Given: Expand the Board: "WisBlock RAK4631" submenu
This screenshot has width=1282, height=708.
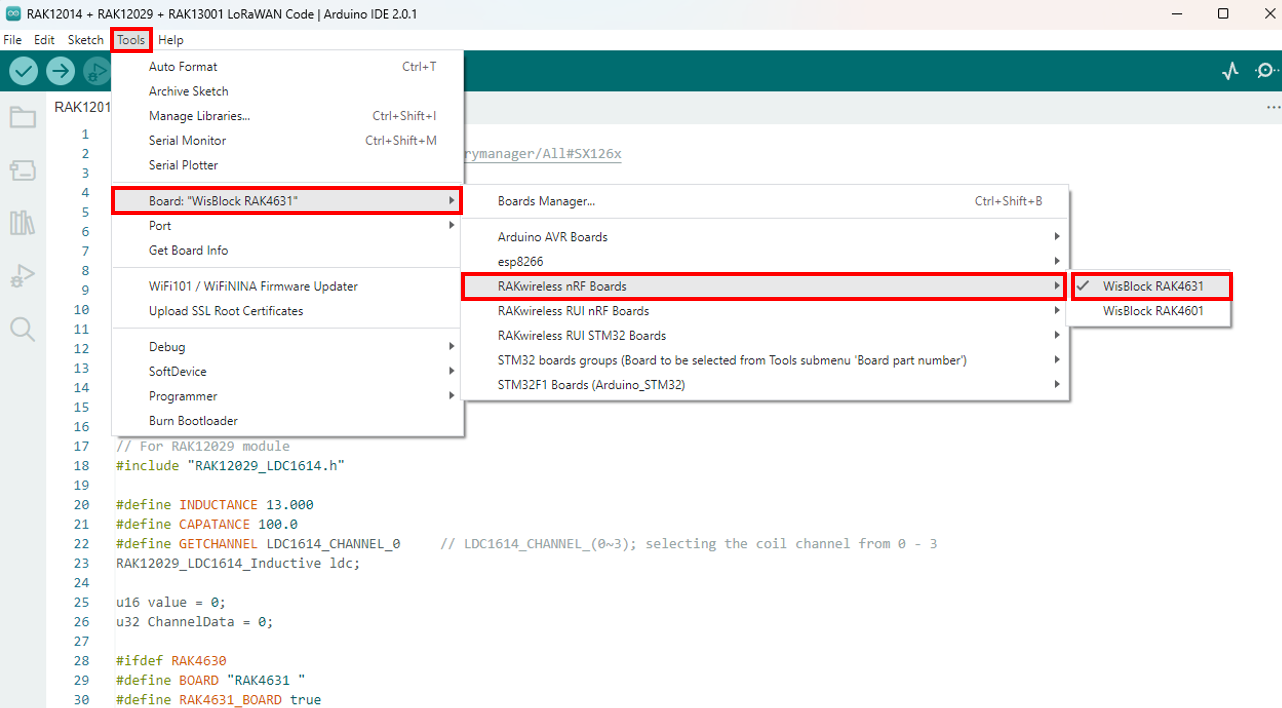Looking at the screenshot, I should pos(286,201).
